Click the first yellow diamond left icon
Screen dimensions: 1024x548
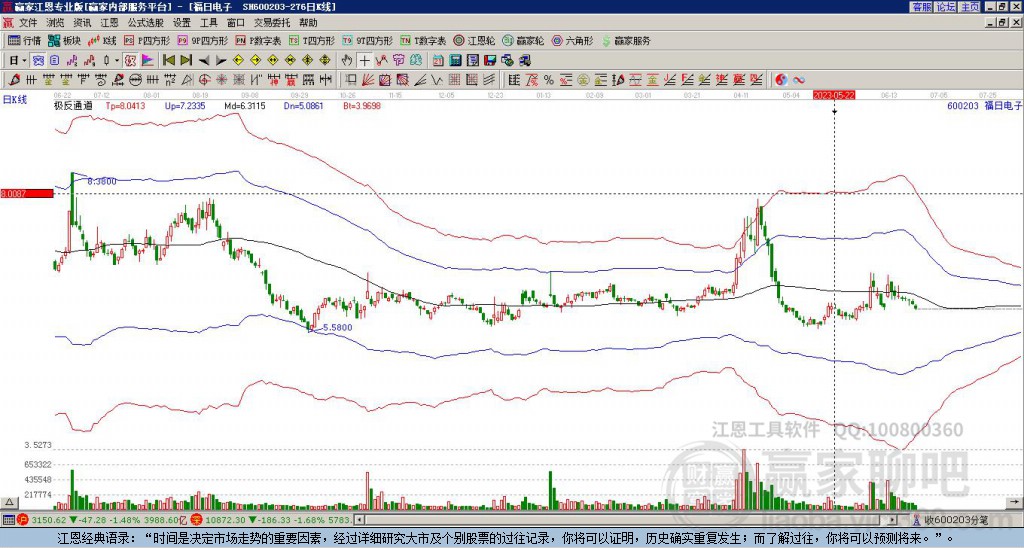coord(238,60)
